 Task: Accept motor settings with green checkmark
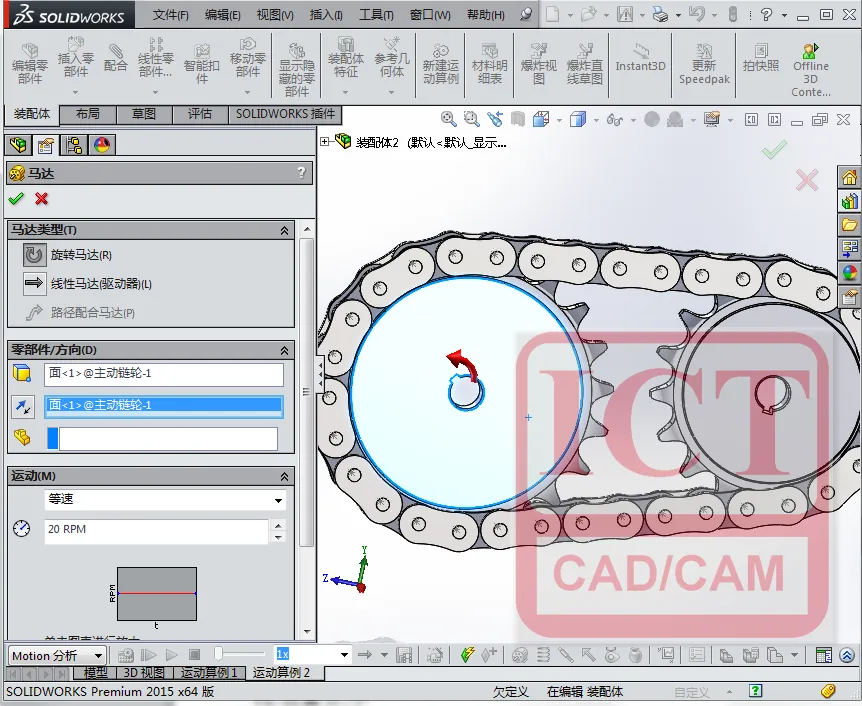[x=16, y=198]
